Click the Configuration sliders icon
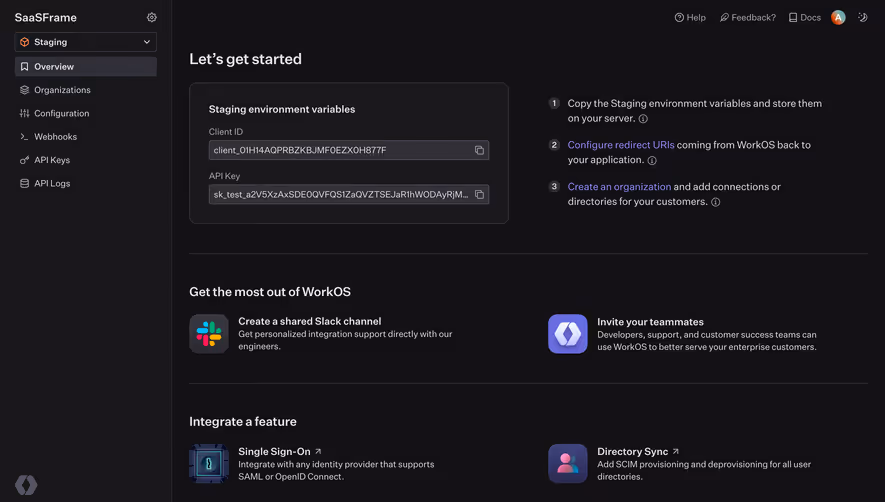This screenshot has height=502, width=885. point(24,114)
